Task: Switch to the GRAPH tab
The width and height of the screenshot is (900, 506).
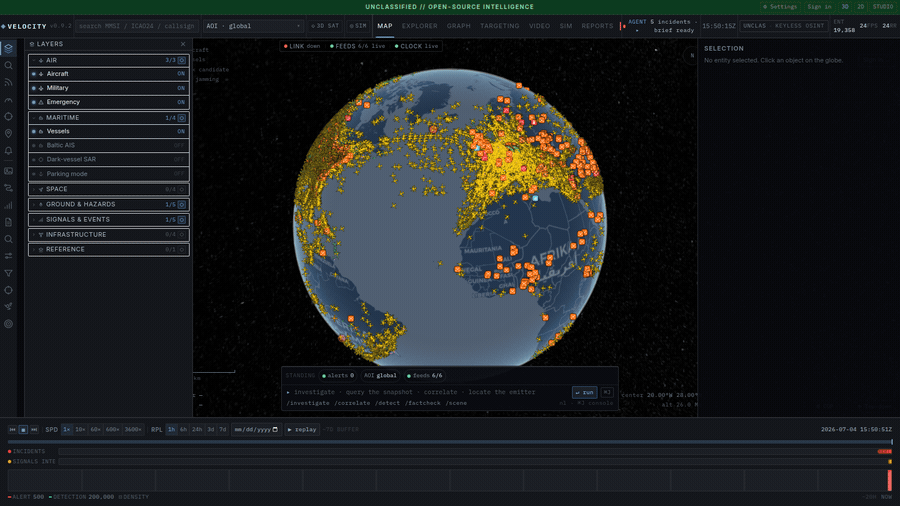Action: point(459,26)
